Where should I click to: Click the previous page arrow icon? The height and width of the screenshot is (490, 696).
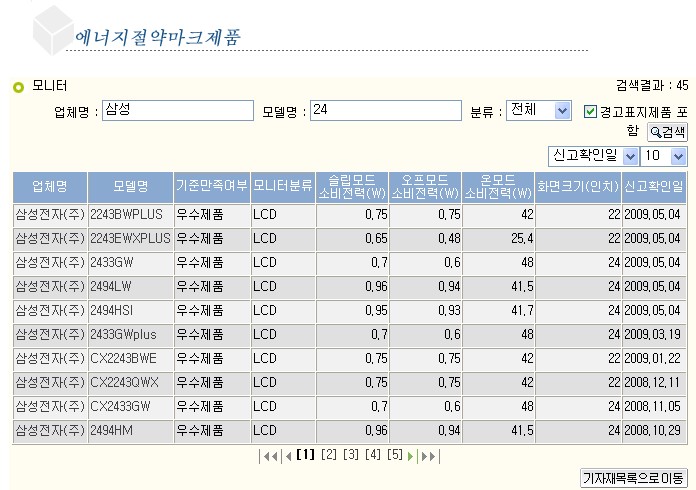289,456
